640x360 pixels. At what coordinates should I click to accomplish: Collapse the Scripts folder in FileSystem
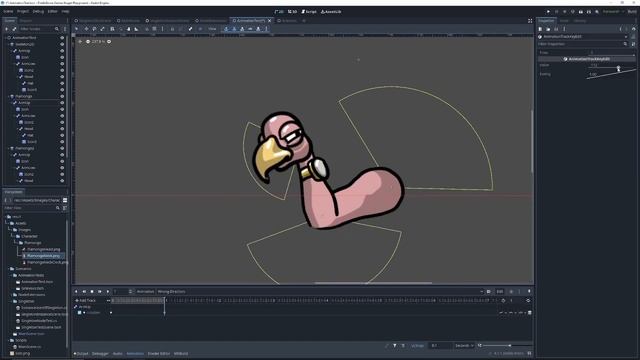click(9, 340)
